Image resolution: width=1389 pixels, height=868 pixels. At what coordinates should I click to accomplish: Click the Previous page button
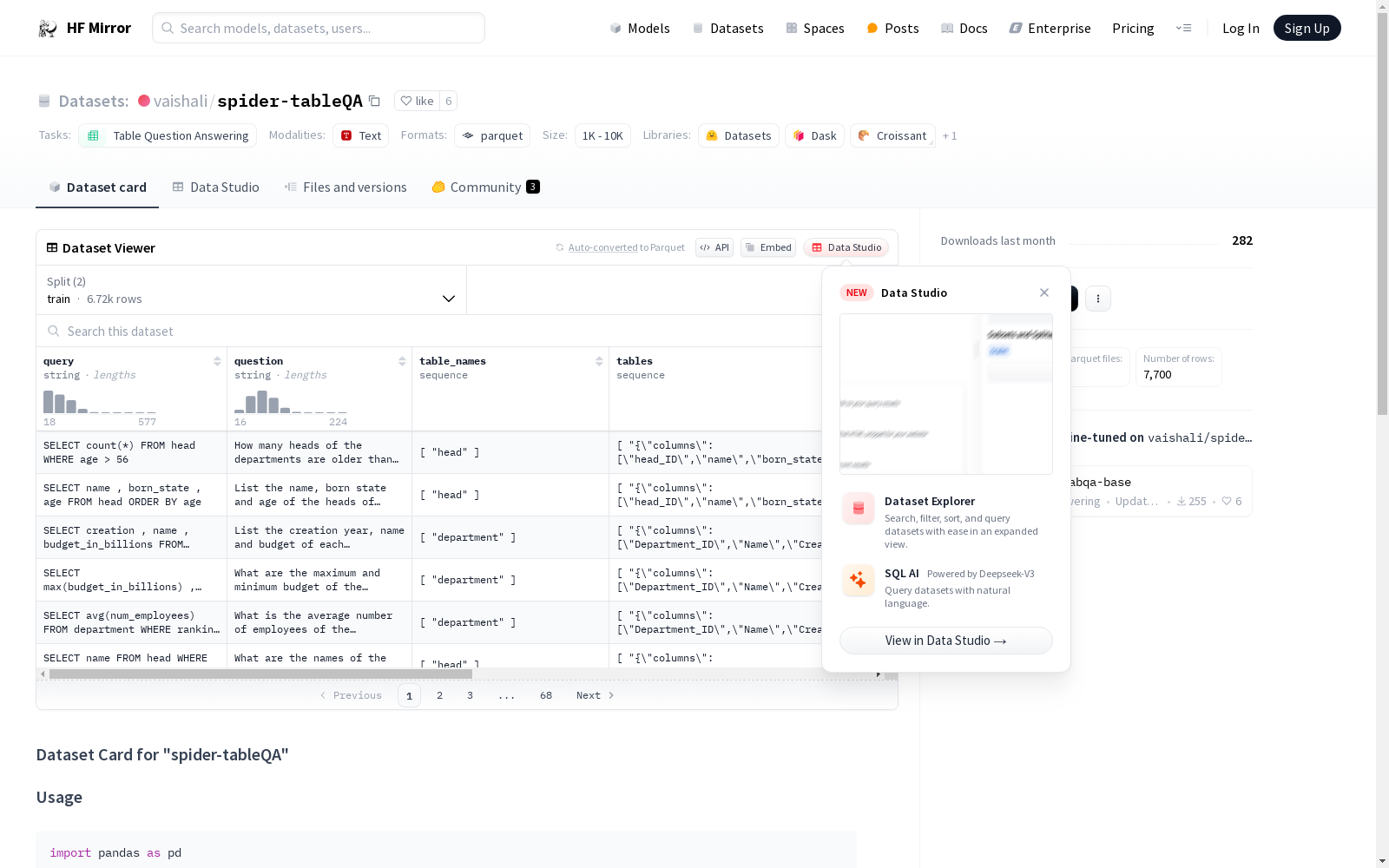[351, 695]
